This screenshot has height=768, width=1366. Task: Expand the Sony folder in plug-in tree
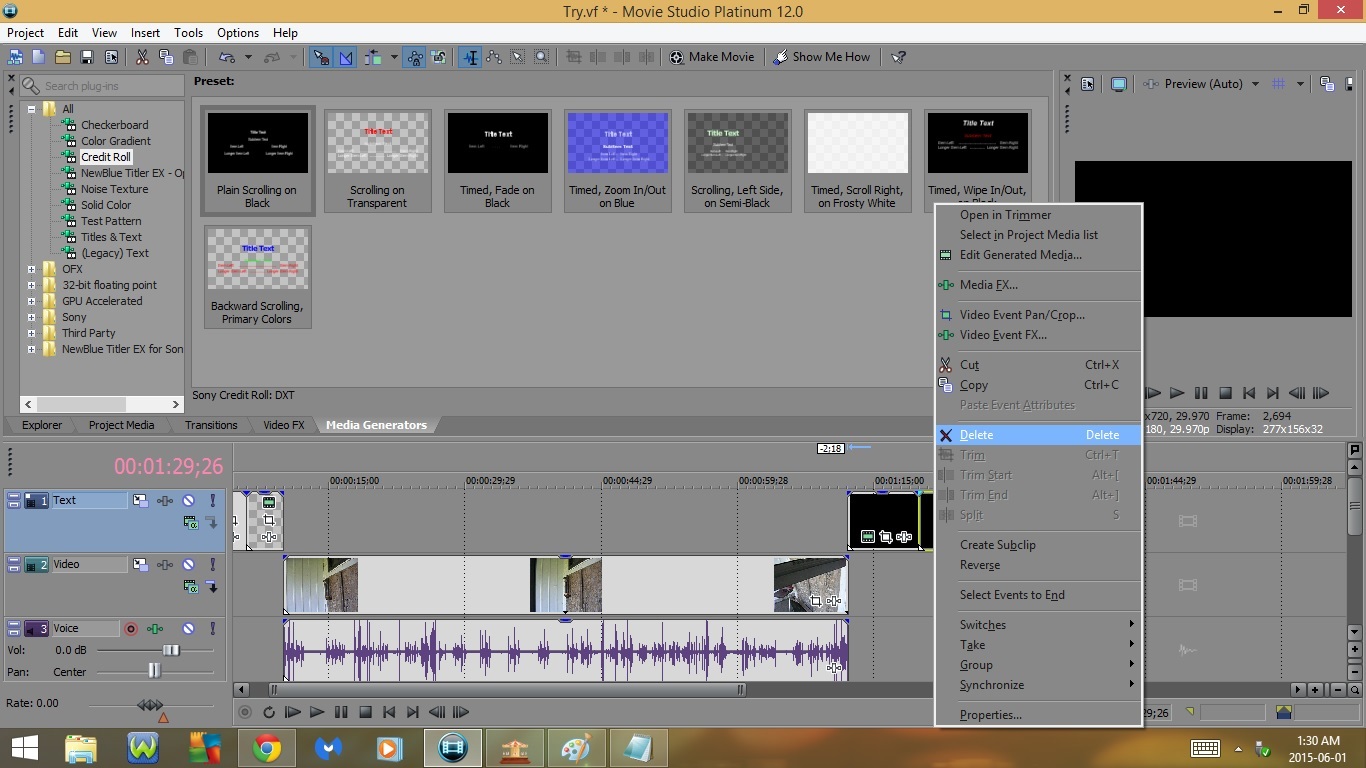coord(31,317)
